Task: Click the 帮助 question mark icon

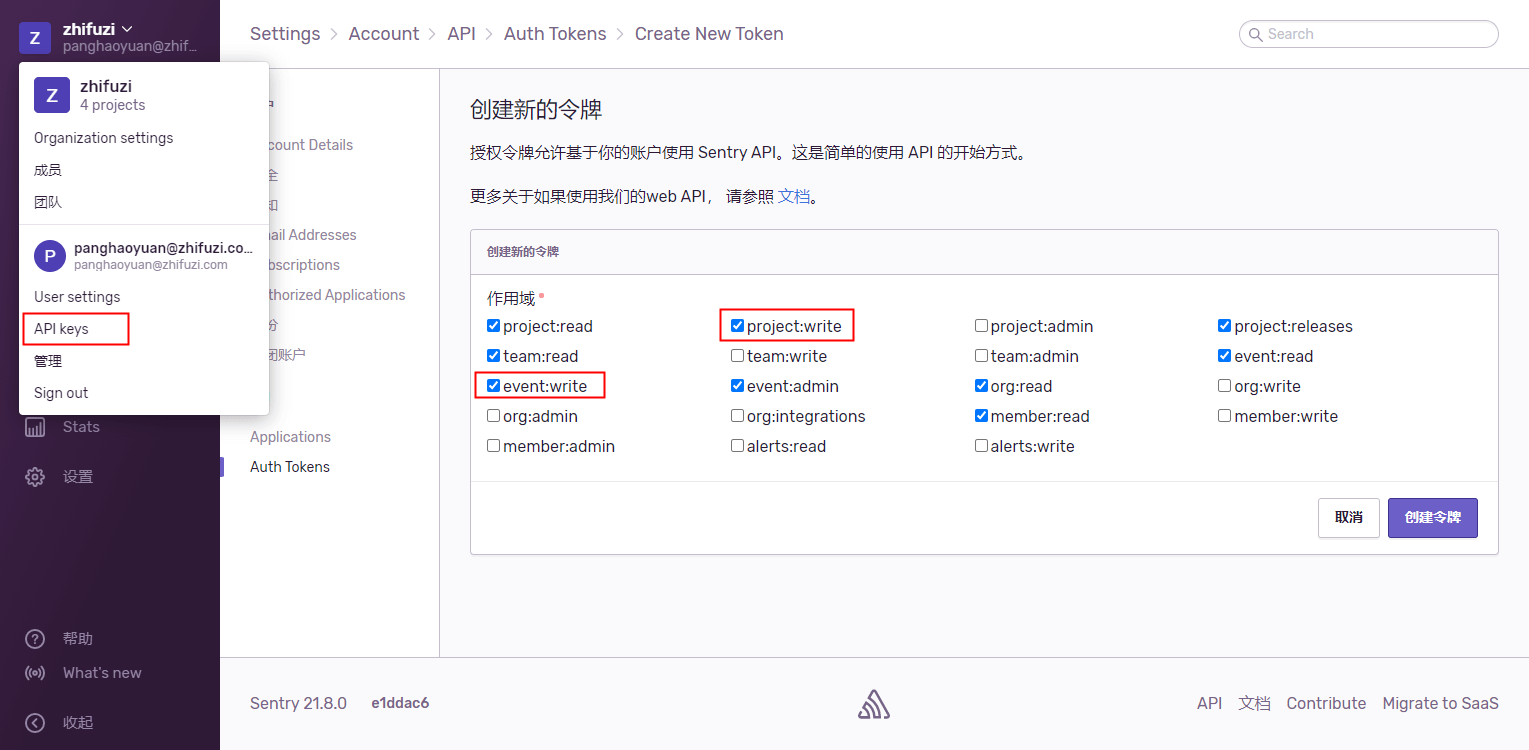Action: coord(35,639)
